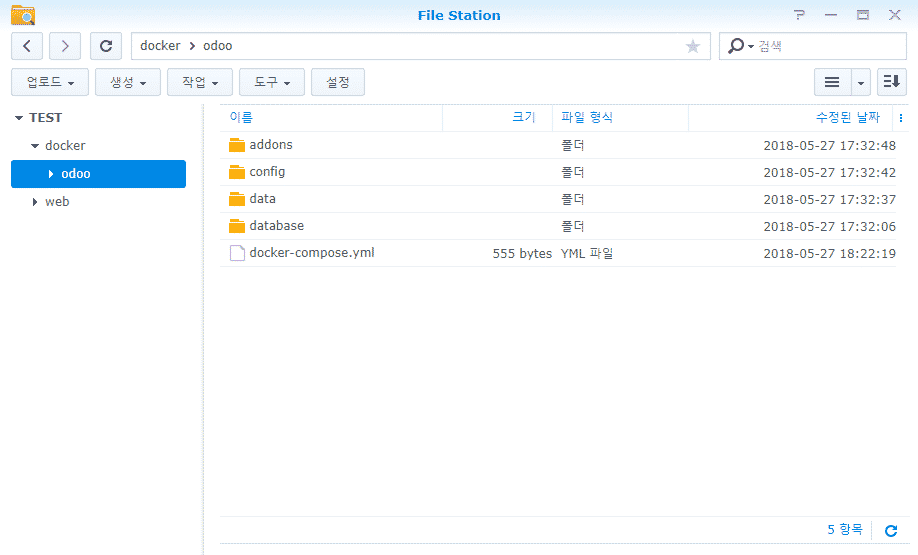Click the 555 bytes size cell

pos(522,253)
